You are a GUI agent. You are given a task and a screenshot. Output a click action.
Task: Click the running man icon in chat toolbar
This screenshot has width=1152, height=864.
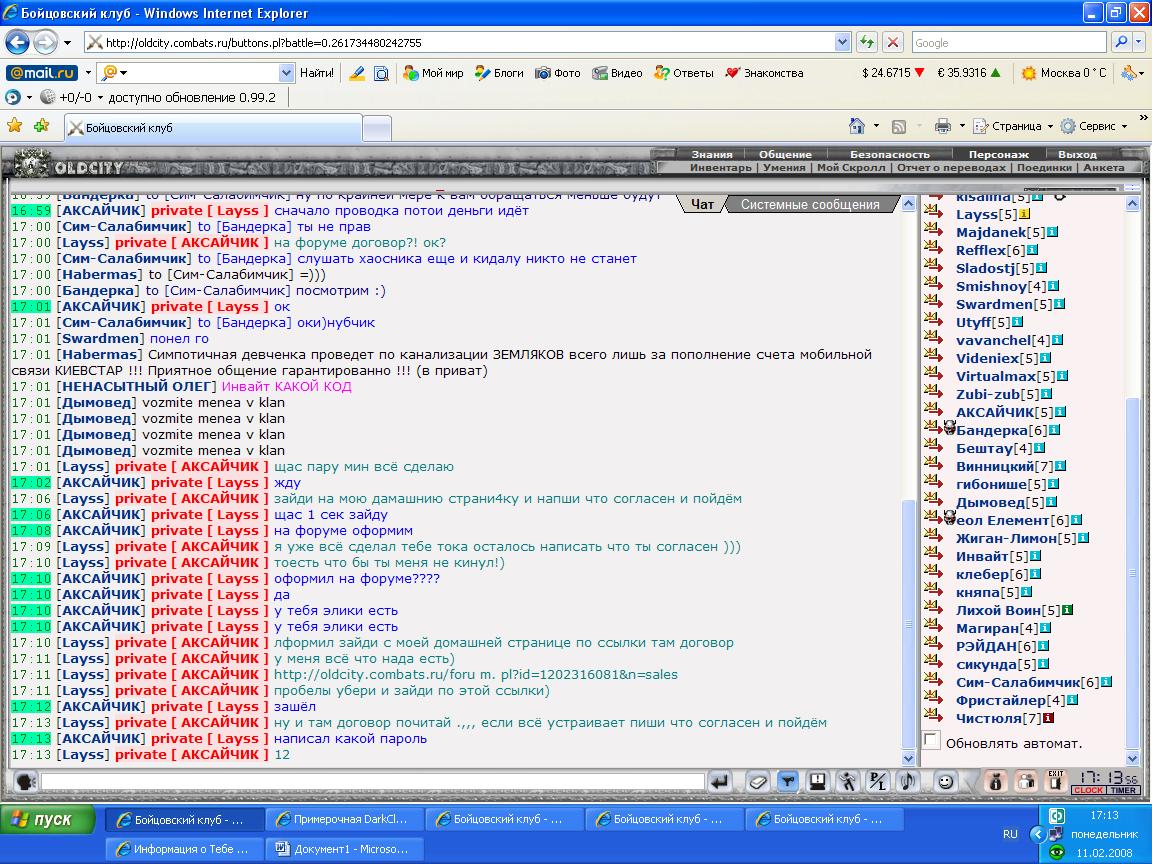point(847,782)
